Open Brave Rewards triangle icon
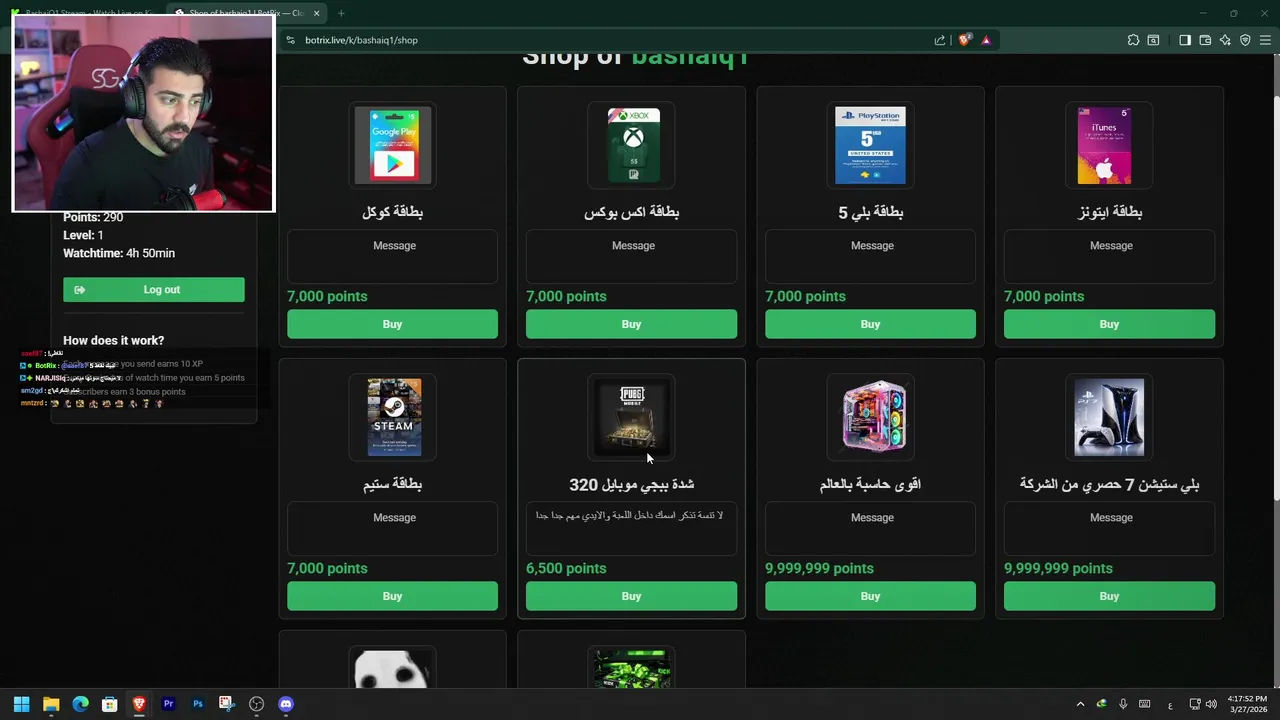1280x720 pixels. 986,40
